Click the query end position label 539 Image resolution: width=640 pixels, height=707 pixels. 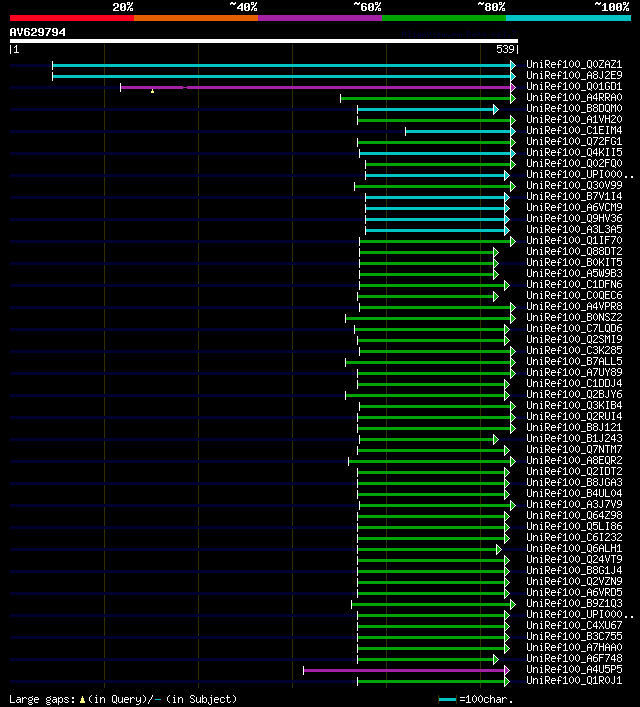[505, 49]
